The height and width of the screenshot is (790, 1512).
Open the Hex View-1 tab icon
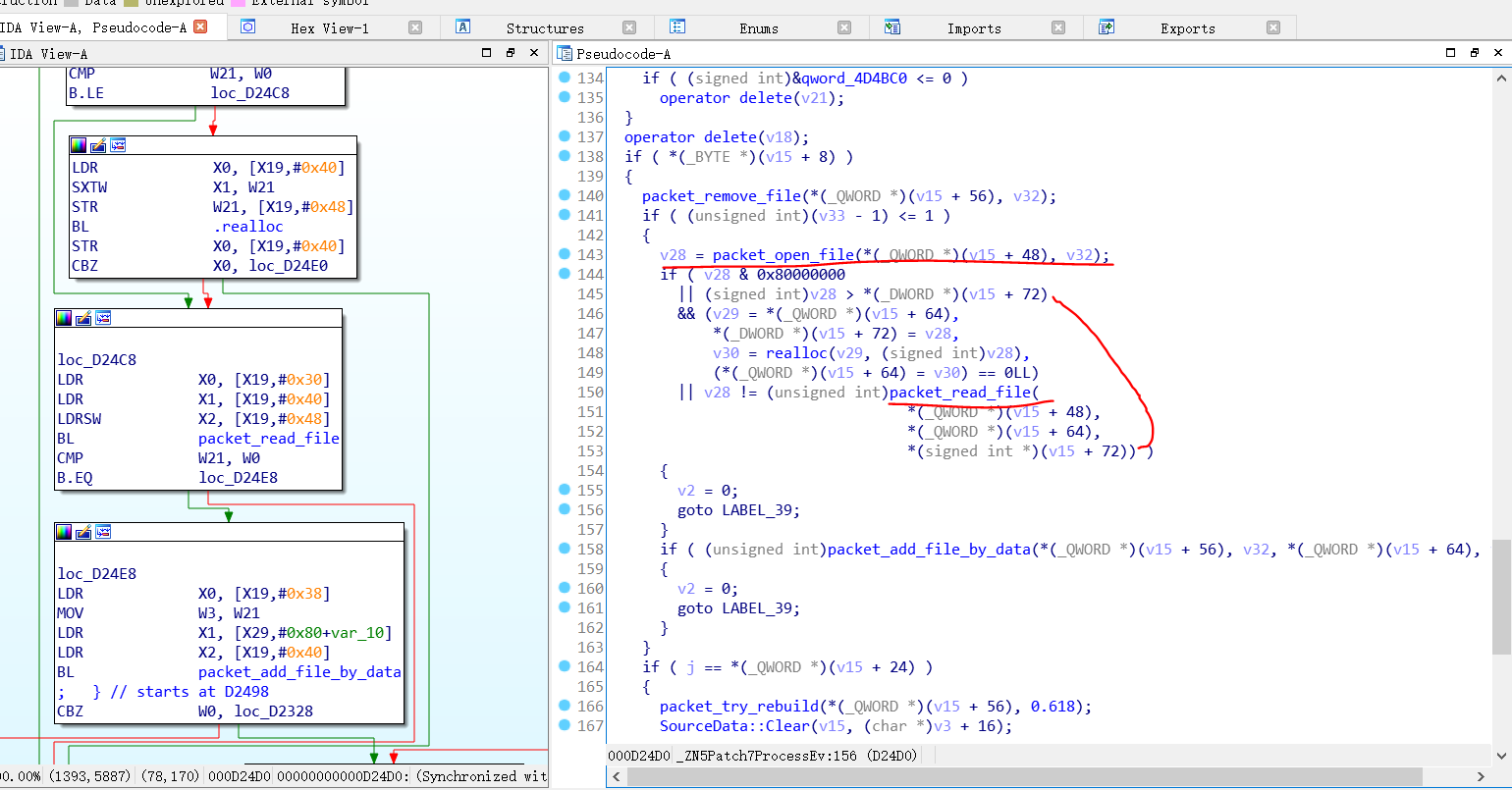pos(248,27)
